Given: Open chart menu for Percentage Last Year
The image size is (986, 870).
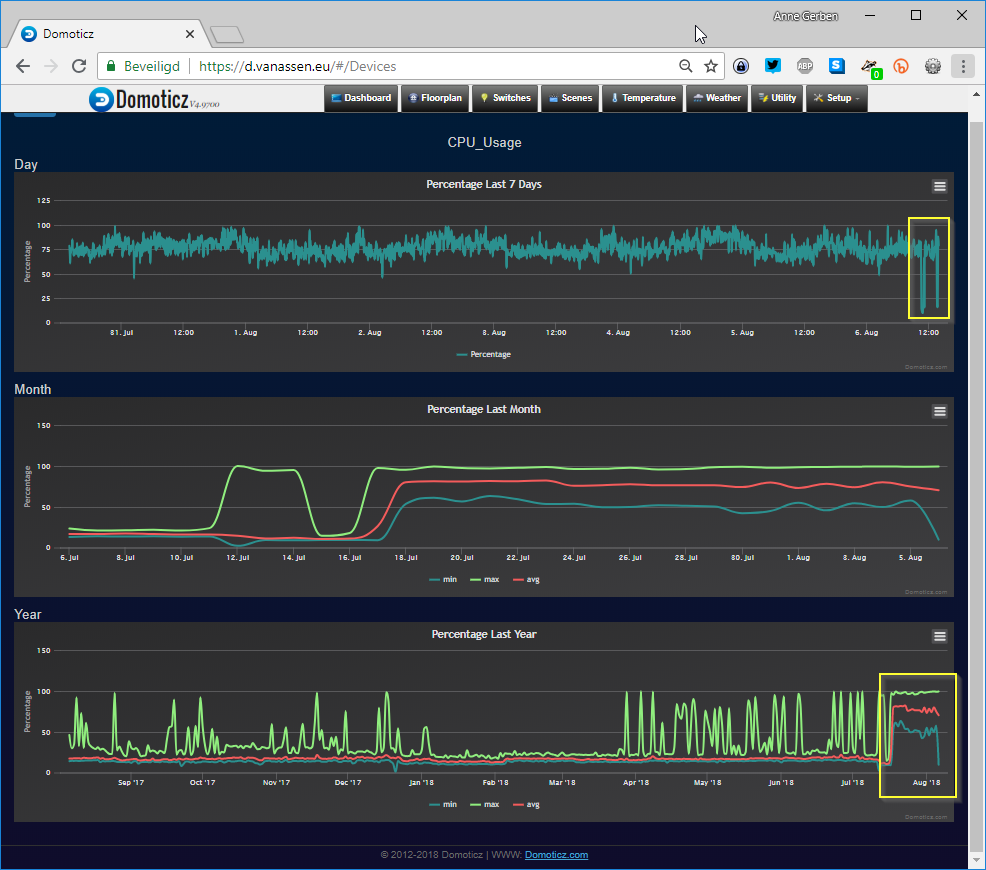Looking at the screenshot, I should tap(939, 636).
